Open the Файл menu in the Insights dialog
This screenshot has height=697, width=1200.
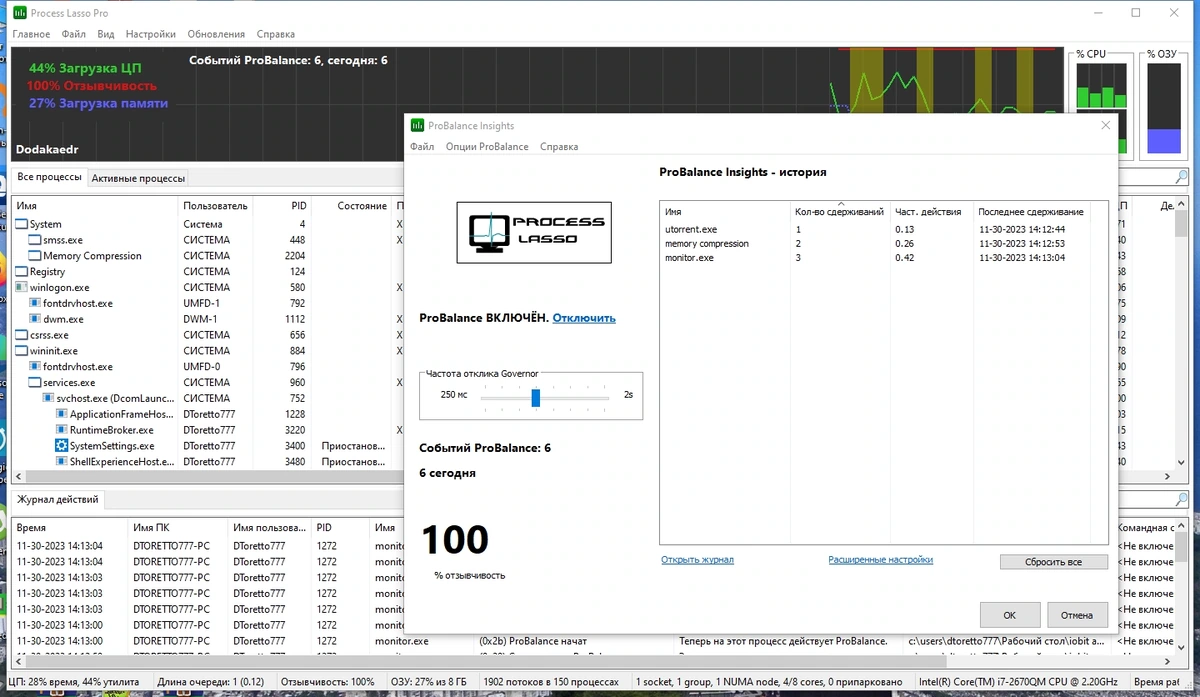tap(422, 147)
